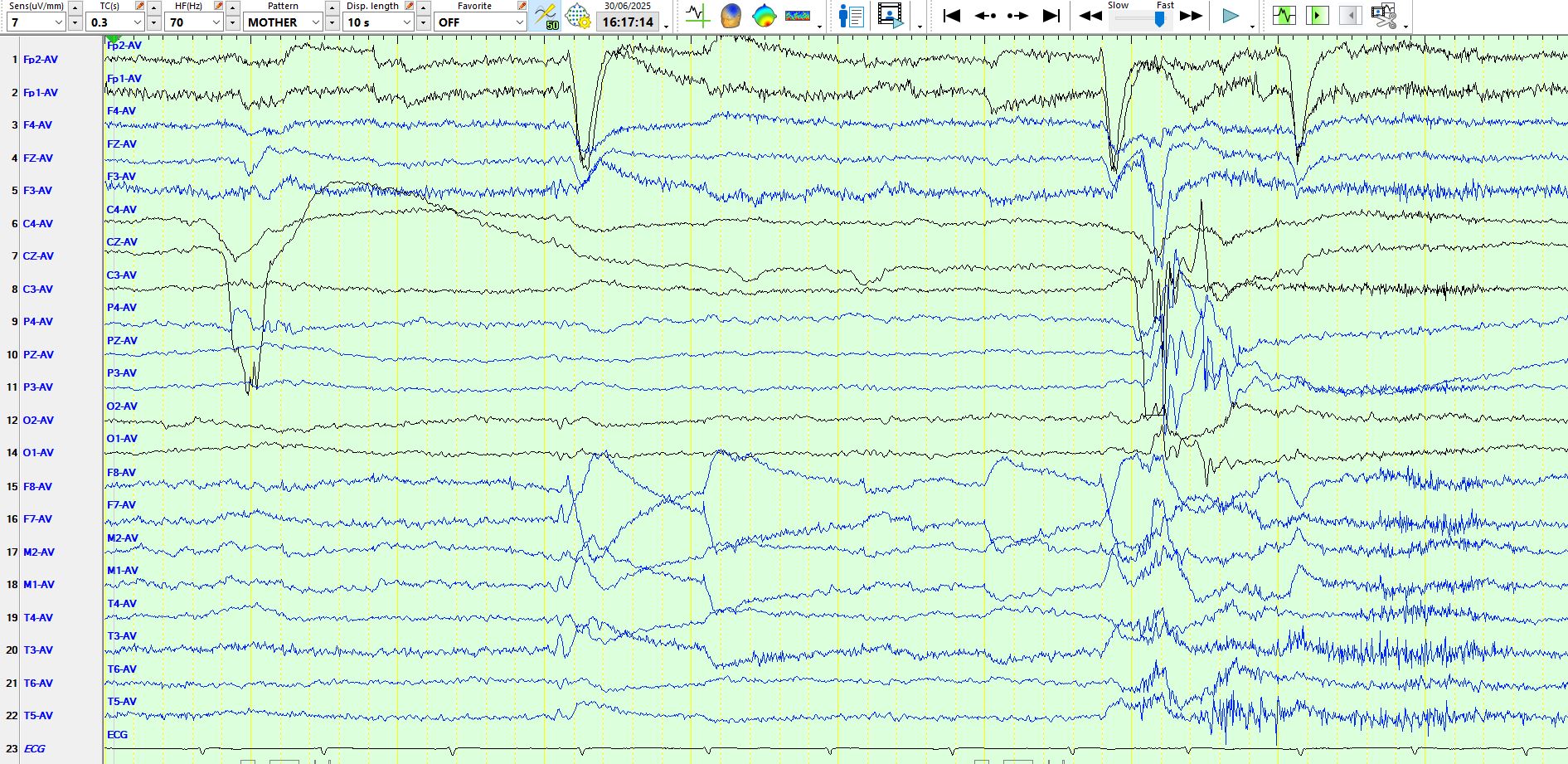Open the TC(s) dropdown showing 0.3
The image size is (1568, 764).
[115, 22]
